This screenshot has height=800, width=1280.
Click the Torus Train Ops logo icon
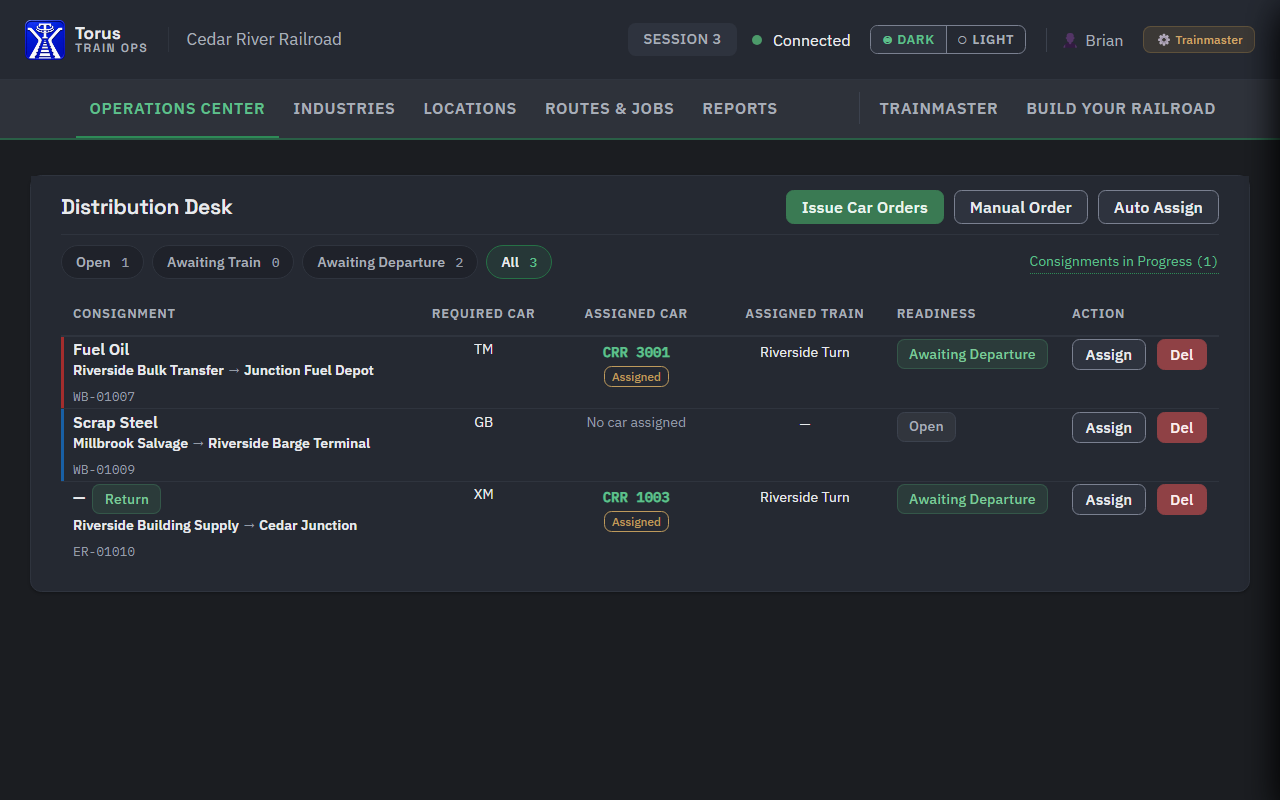pyautogui.click(x=45, y=40)
